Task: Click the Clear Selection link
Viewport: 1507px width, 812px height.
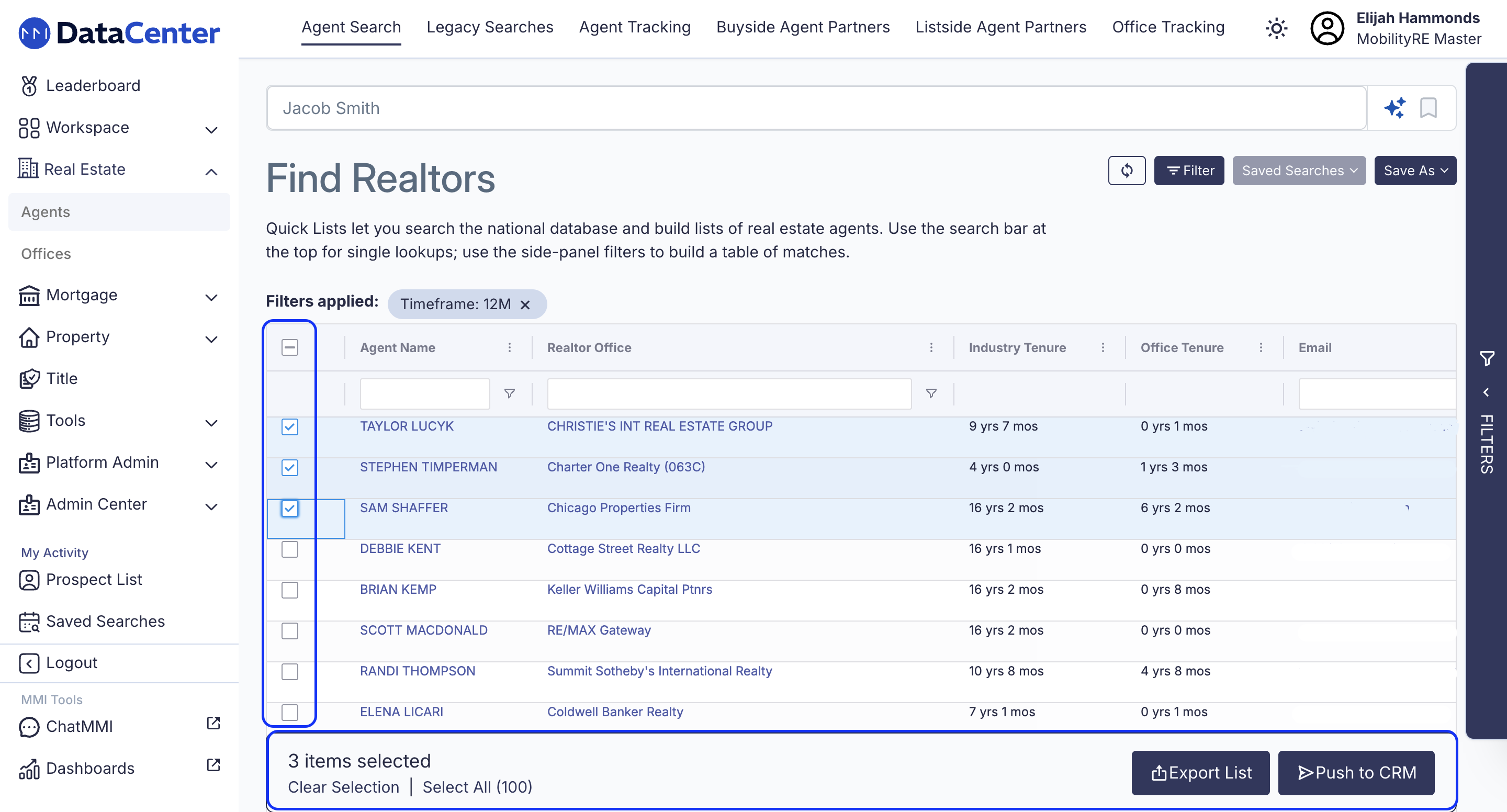Action: pos(343,787)
